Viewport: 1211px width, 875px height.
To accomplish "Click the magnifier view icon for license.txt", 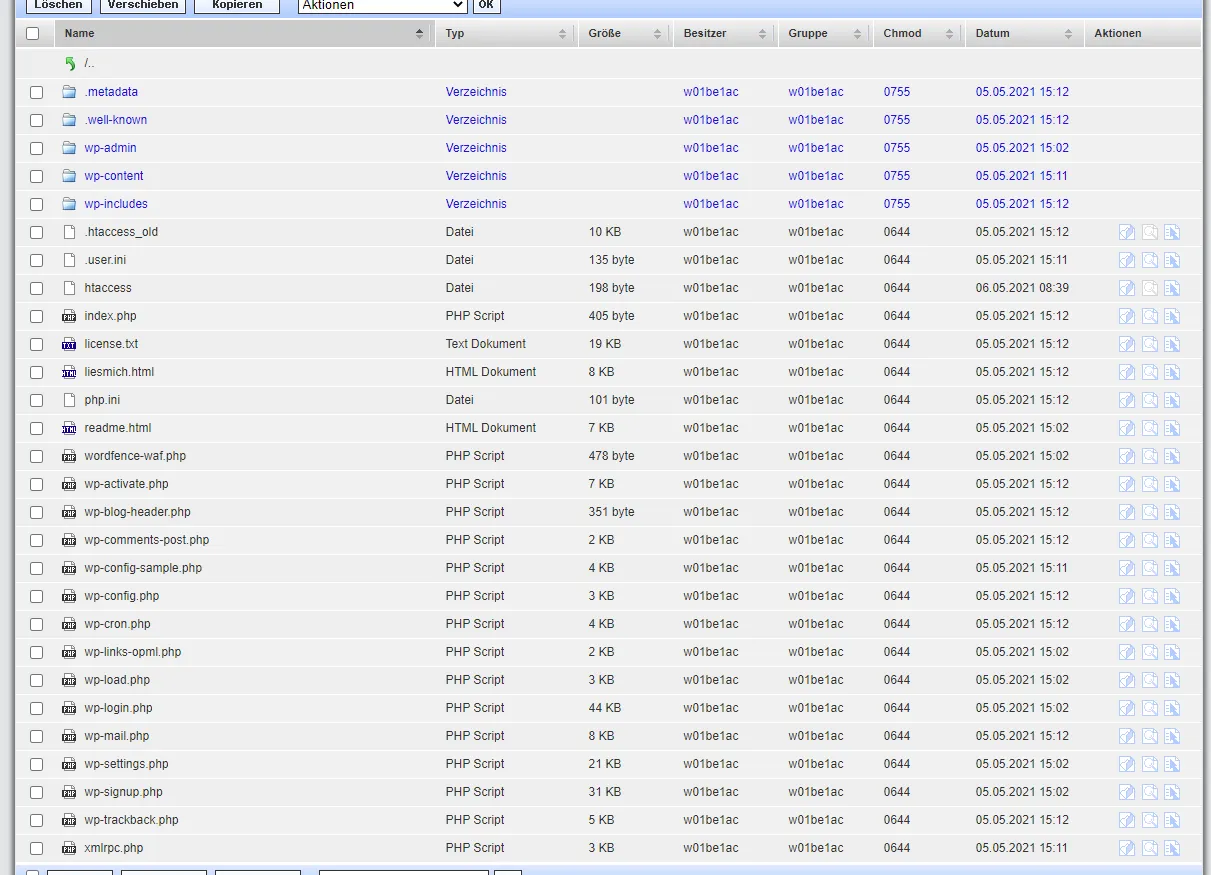I will (x=1150, y=344).
